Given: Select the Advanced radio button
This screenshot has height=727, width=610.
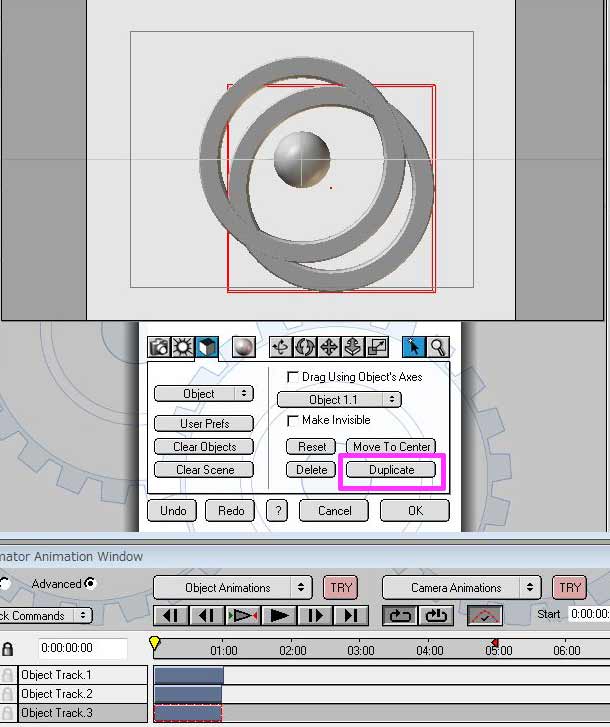Looking at the screenshot, I should tap(90, 583).
